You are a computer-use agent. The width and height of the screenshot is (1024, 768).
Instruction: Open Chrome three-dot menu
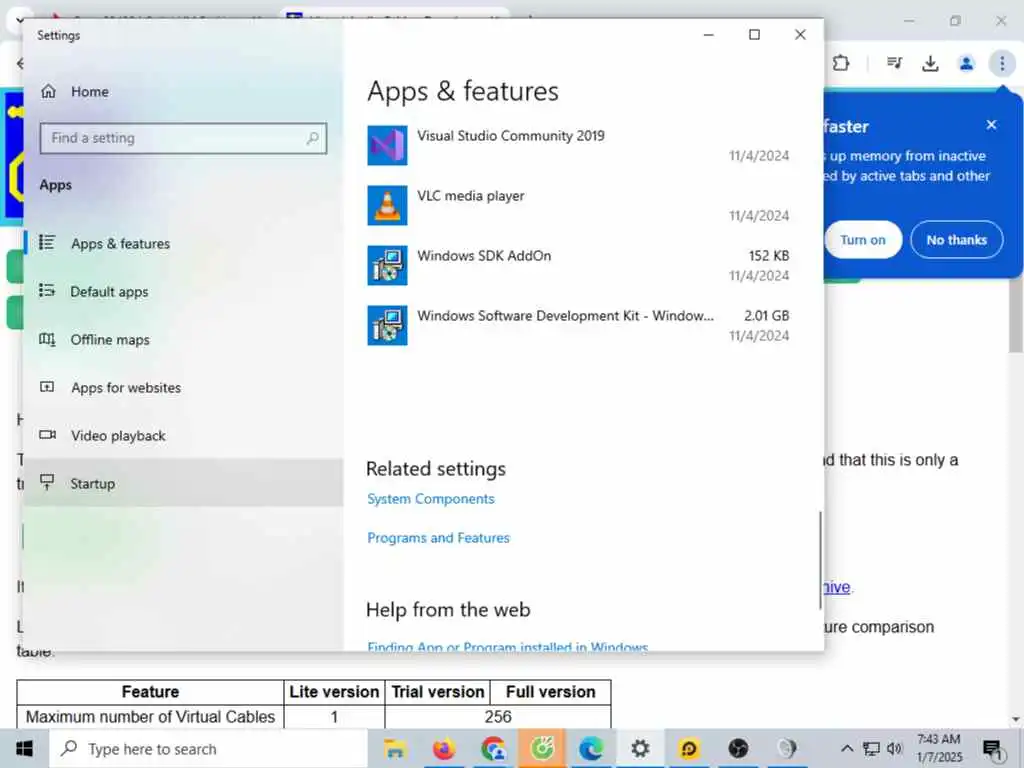(1002, 63)
